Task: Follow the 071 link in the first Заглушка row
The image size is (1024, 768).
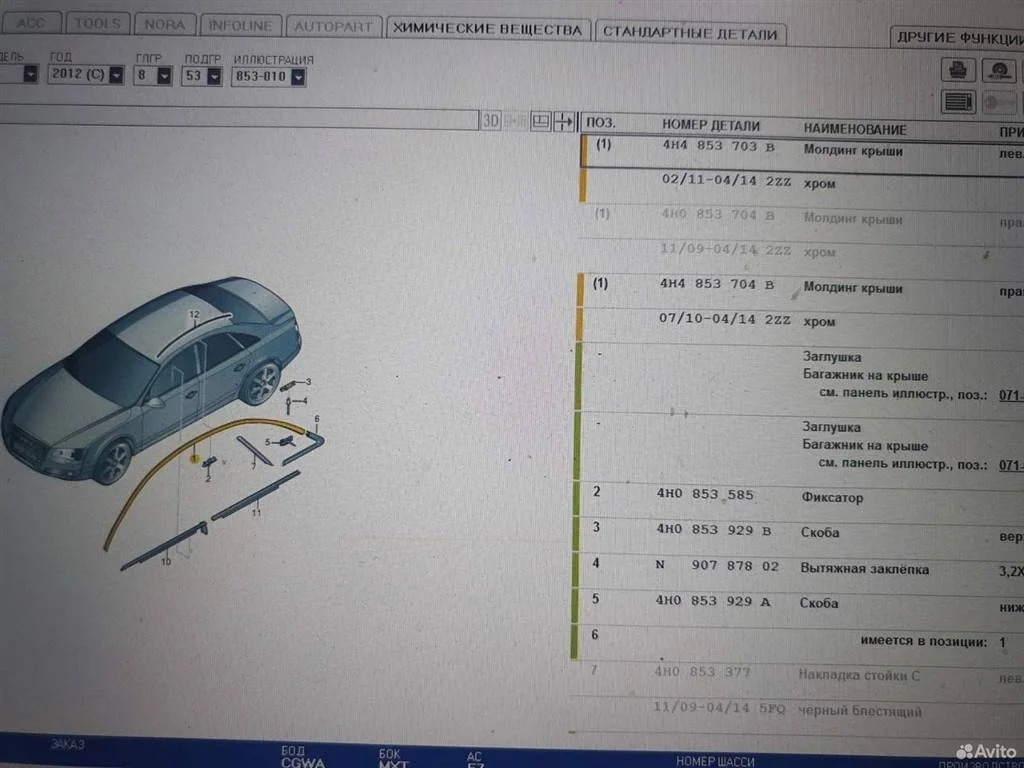Action: pos(1010,394)
